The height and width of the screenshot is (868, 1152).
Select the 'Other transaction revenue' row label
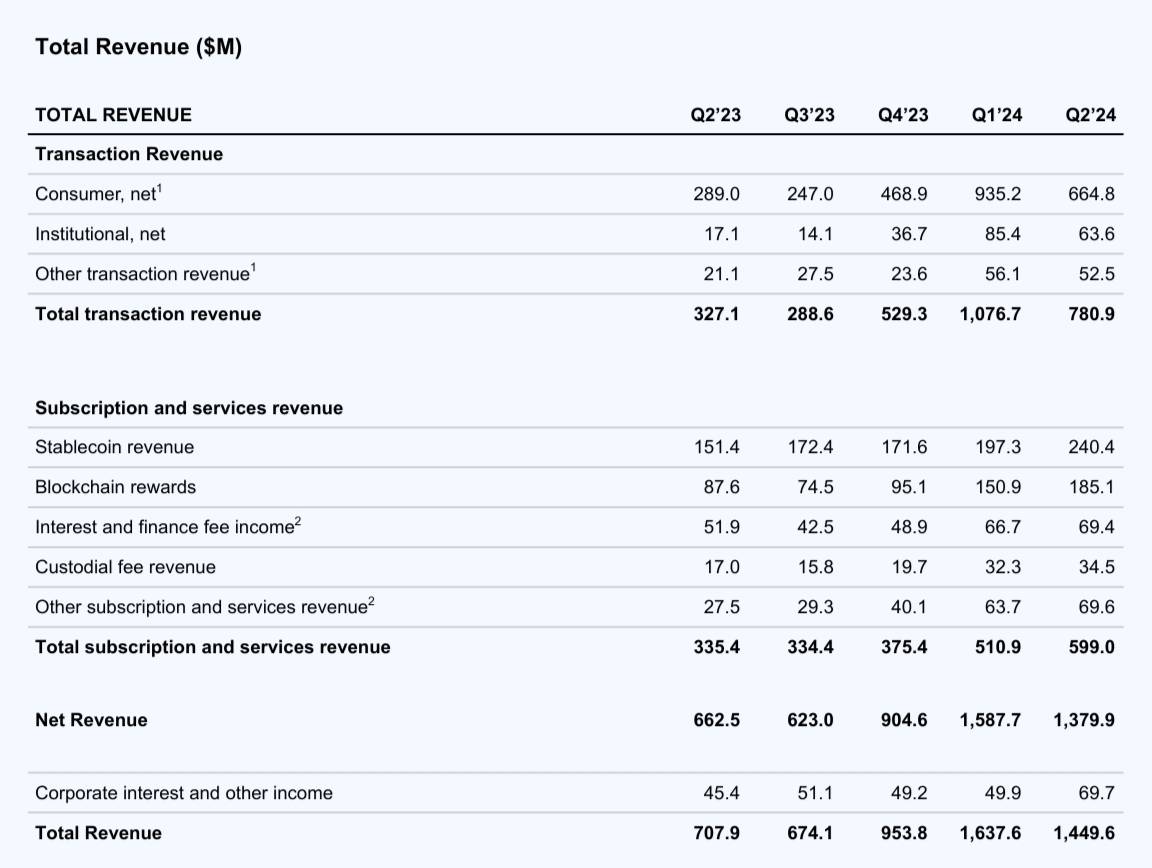point(145,273)
